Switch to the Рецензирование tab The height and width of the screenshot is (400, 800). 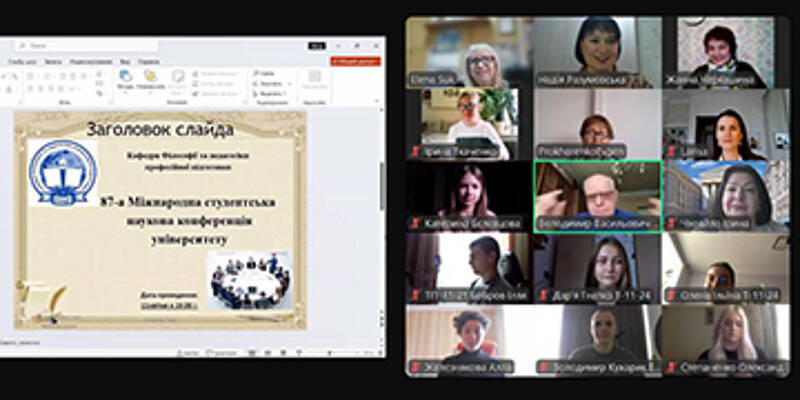pos(91,61)
